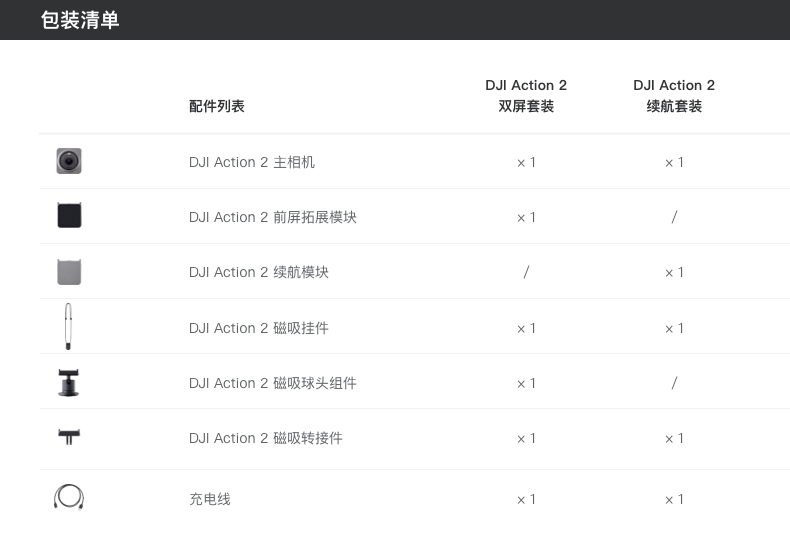Click the 续航套装 quantity for 充电线
The image size is (790, 542).
(674, 499)
